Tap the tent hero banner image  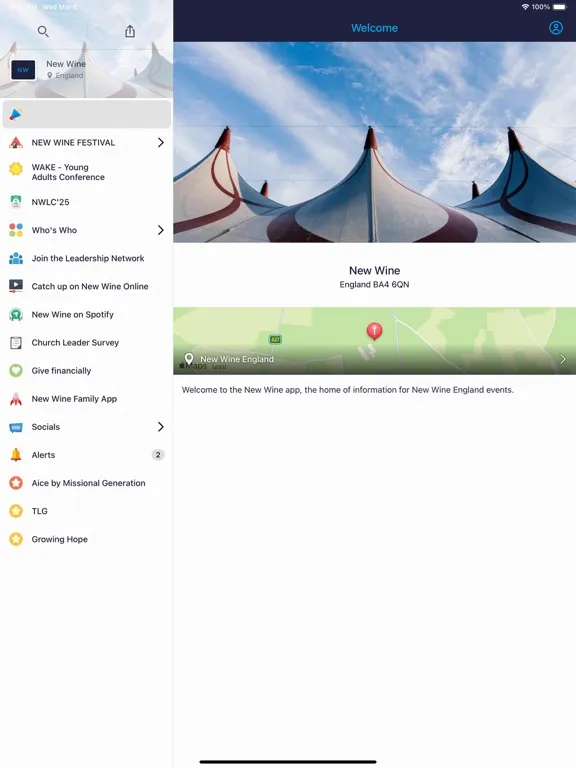374,142
